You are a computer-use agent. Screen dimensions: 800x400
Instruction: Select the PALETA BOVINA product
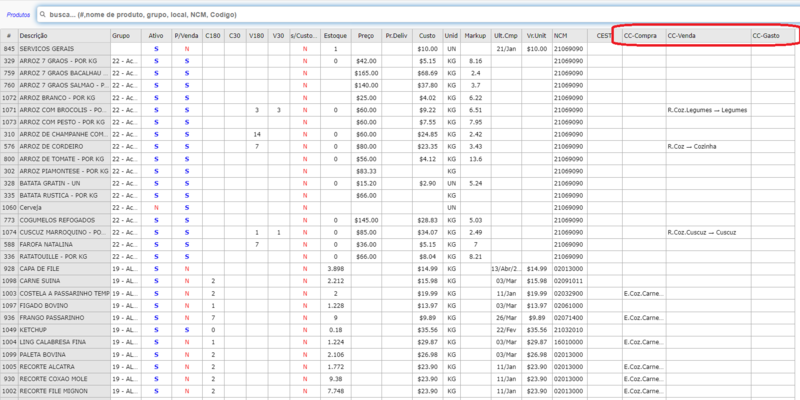[64, 355]
